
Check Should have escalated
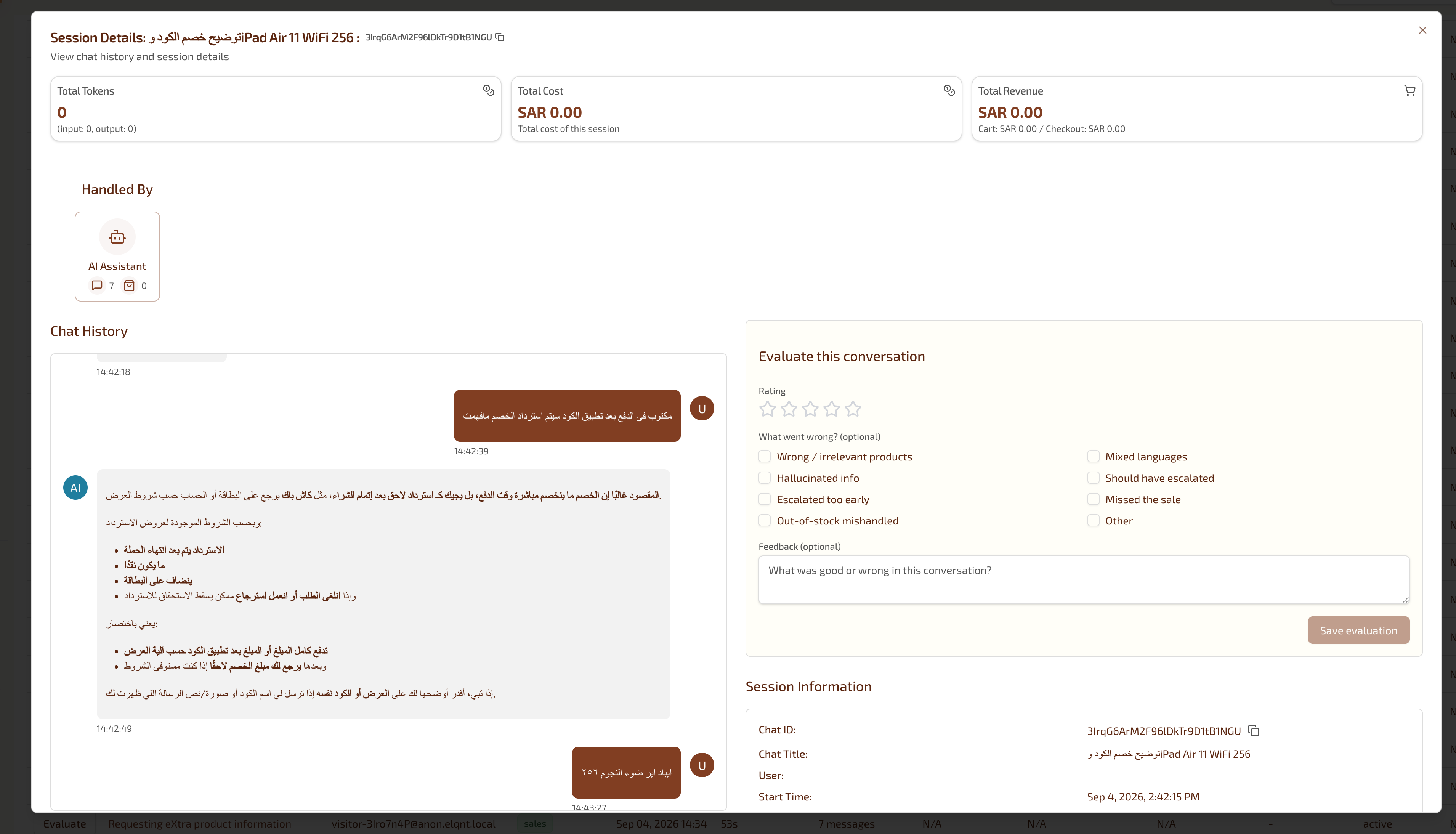pos(1093,478)
